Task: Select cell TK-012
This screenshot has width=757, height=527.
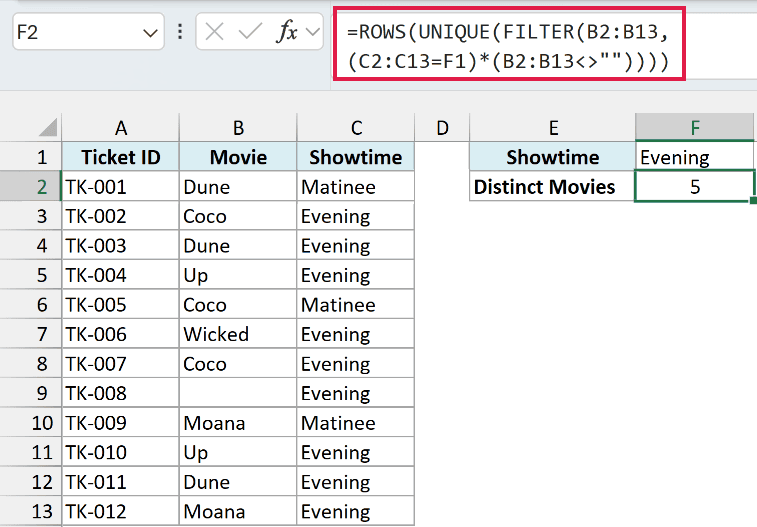Action: pos(121,511)
